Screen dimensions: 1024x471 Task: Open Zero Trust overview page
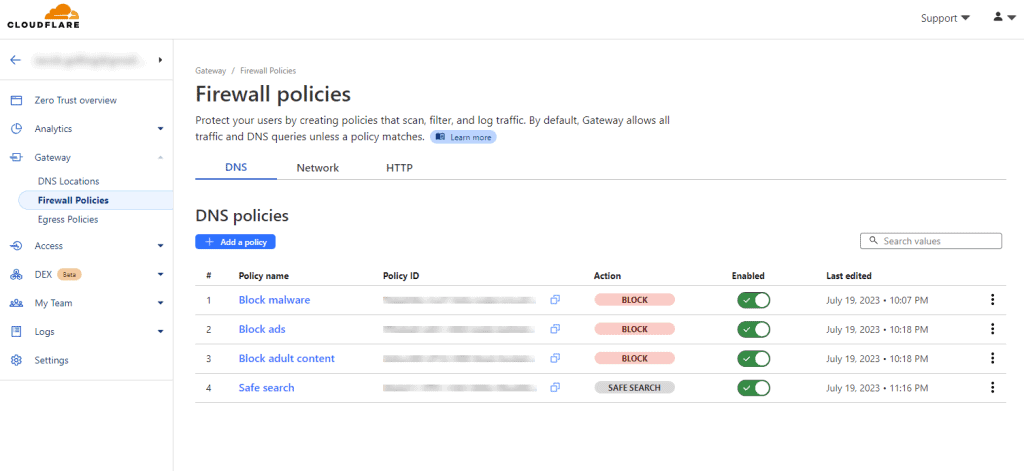[x=76, y=101]
